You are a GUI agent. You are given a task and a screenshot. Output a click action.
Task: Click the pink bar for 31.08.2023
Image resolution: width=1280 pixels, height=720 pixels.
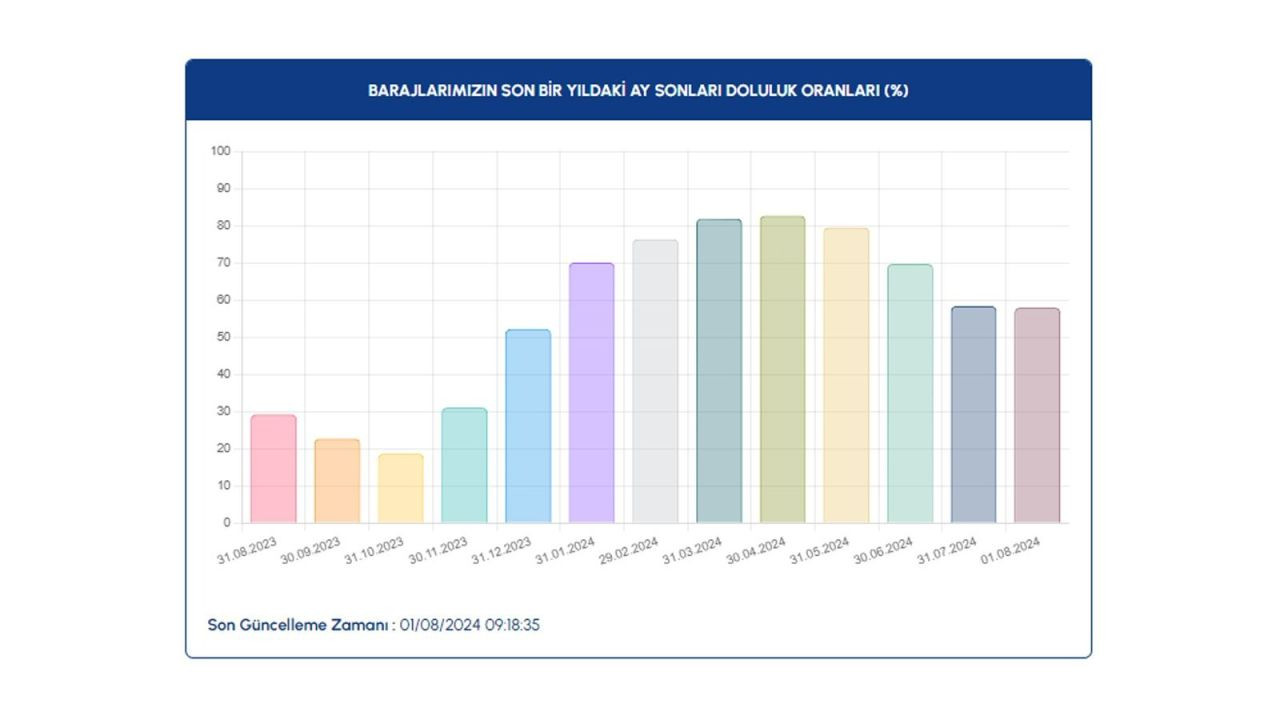coord(273,469)
